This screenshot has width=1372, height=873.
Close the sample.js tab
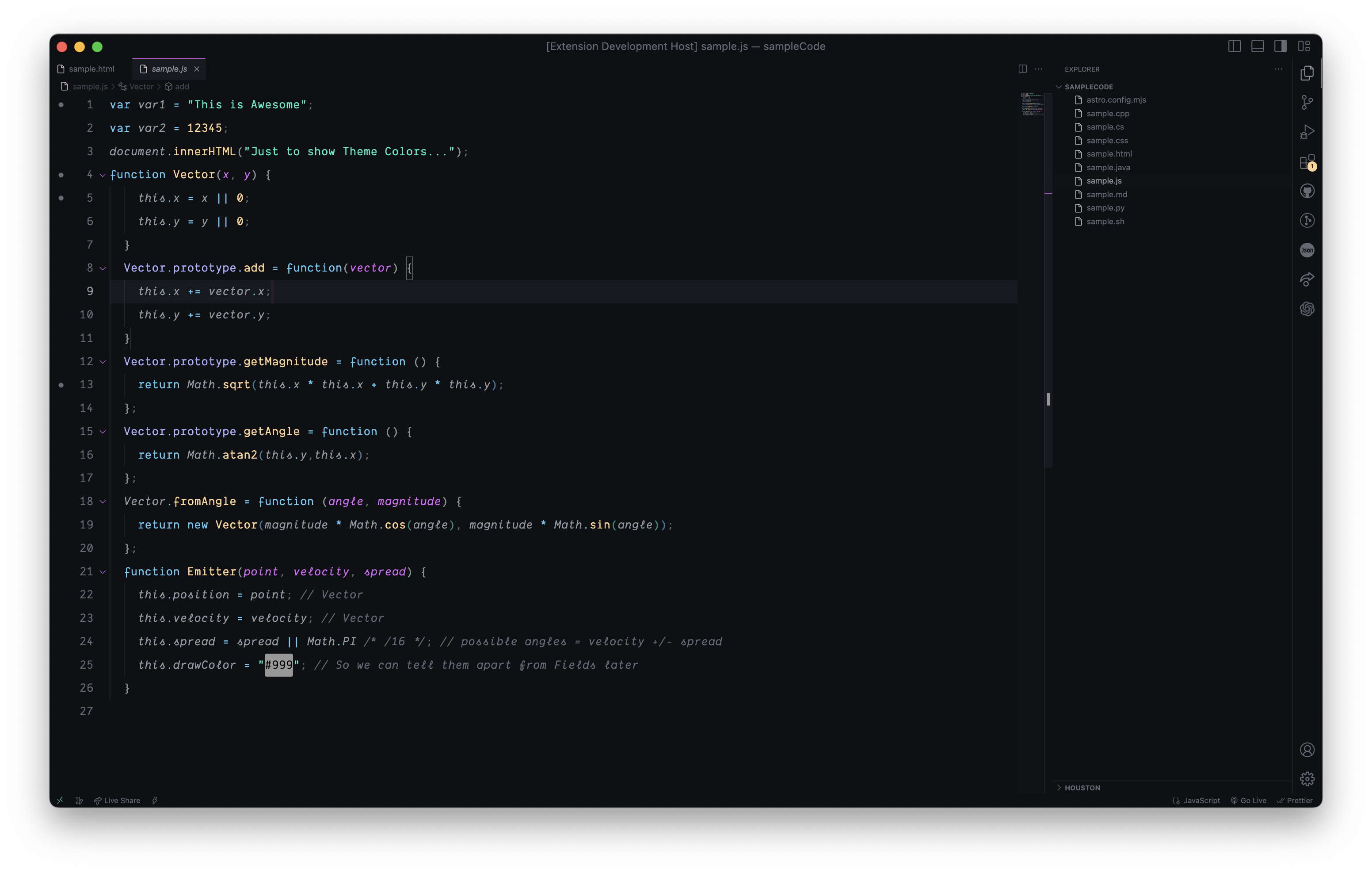click(x=197, y=69)
